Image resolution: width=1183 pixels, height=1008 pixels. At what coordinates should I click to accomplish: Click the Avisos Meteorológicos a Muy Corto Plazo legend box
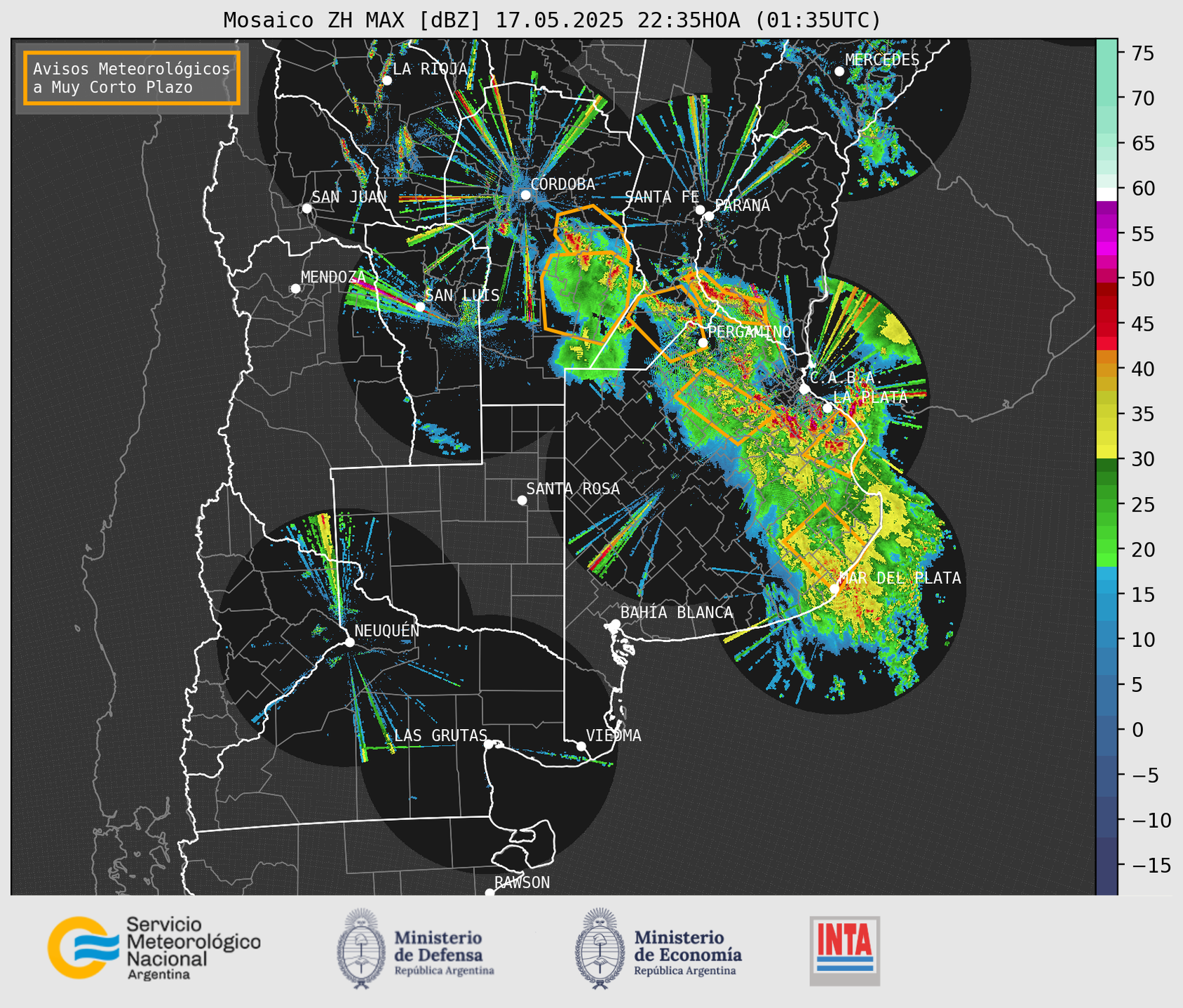(x=132, y=78)
